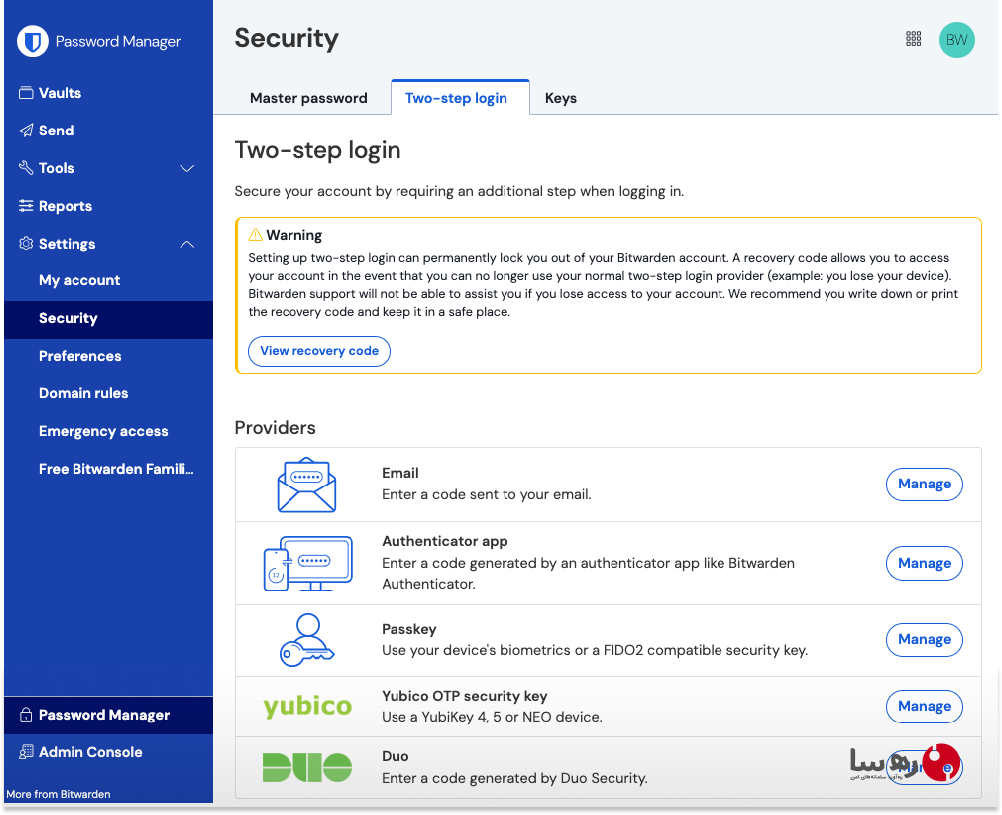Screen dimensions: 1002x815
Task: Click the Password Manager lock icon
Action: click(26, 715)
